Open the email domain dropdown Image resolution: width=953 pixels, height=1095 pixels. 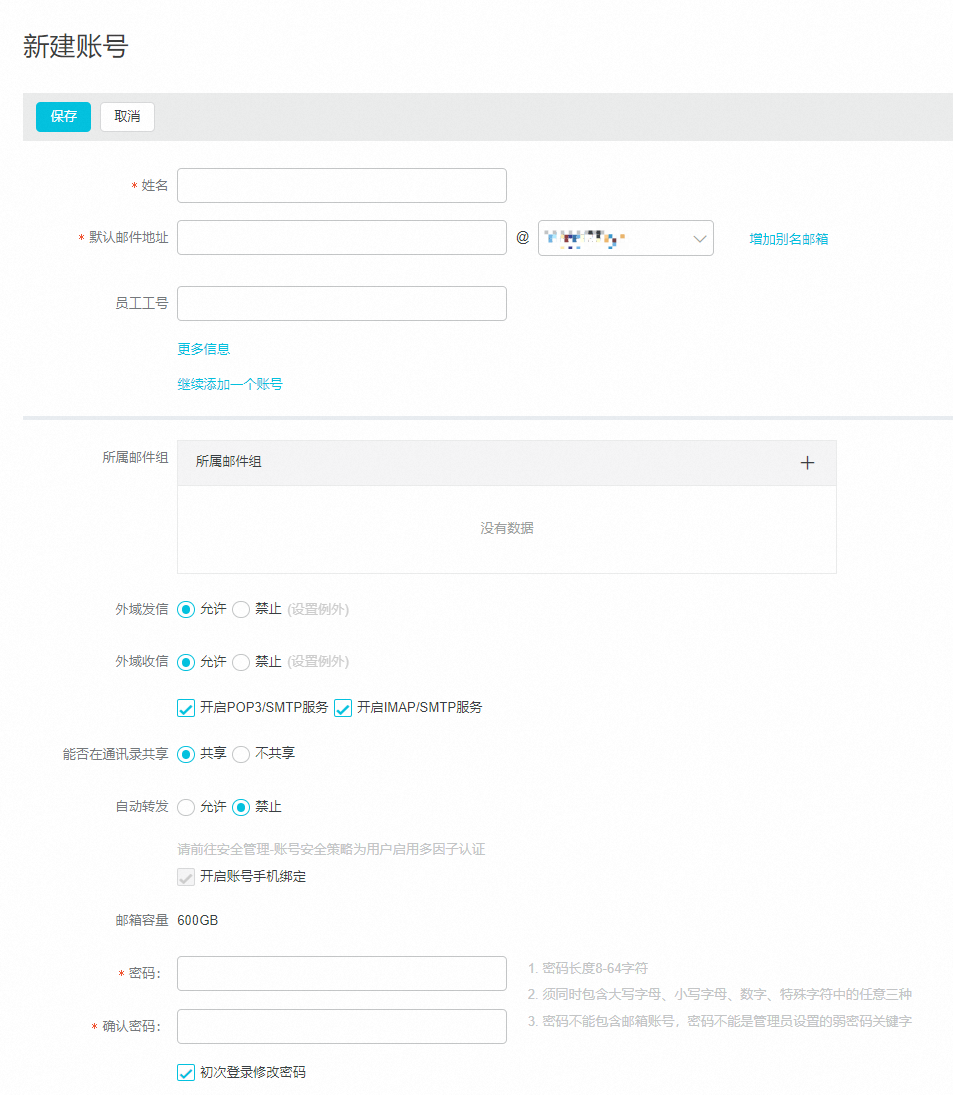point(625,239)
